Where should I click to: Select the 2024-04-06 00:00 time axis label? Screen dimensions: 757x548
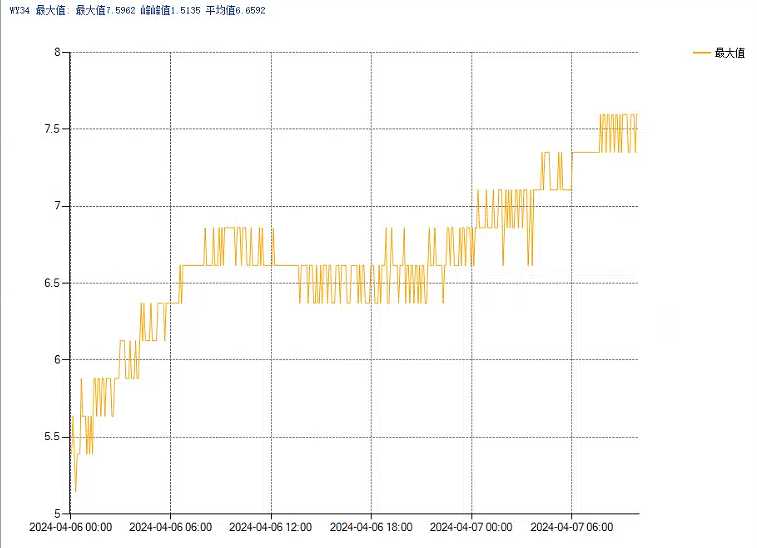pos(70,526)
